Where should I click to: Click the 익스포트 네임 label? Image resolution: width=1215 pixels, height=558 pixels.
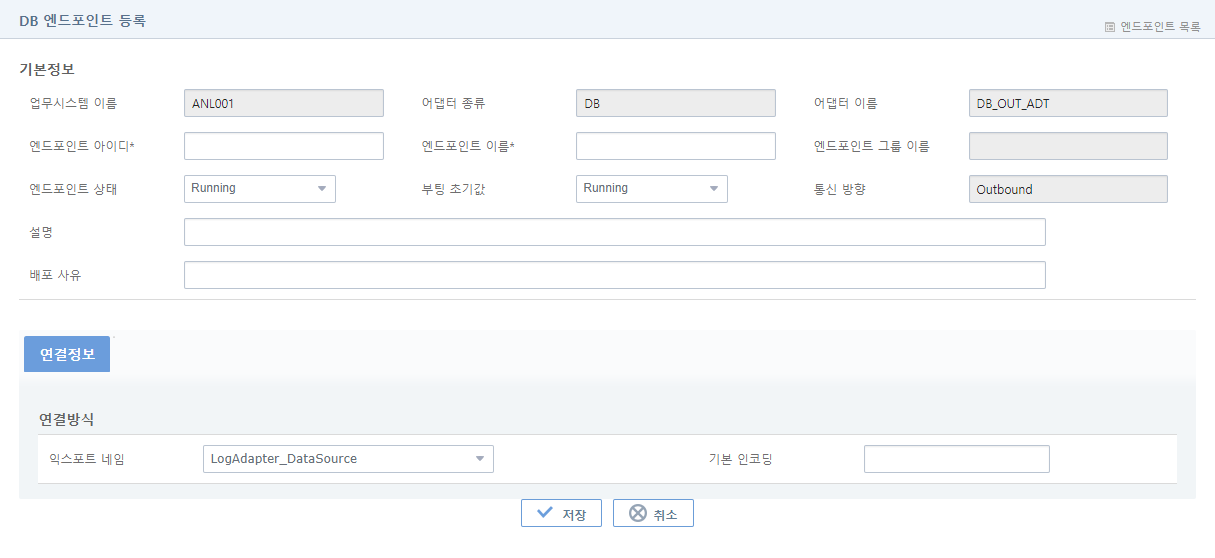[88, 459]
